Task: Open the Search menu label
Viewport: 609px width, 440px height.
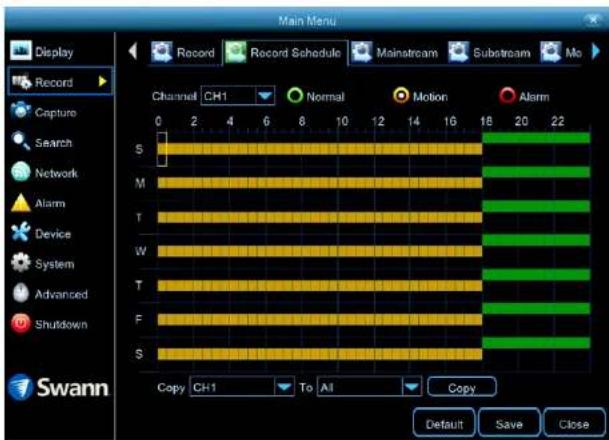Action: click(x=53, y=143)
